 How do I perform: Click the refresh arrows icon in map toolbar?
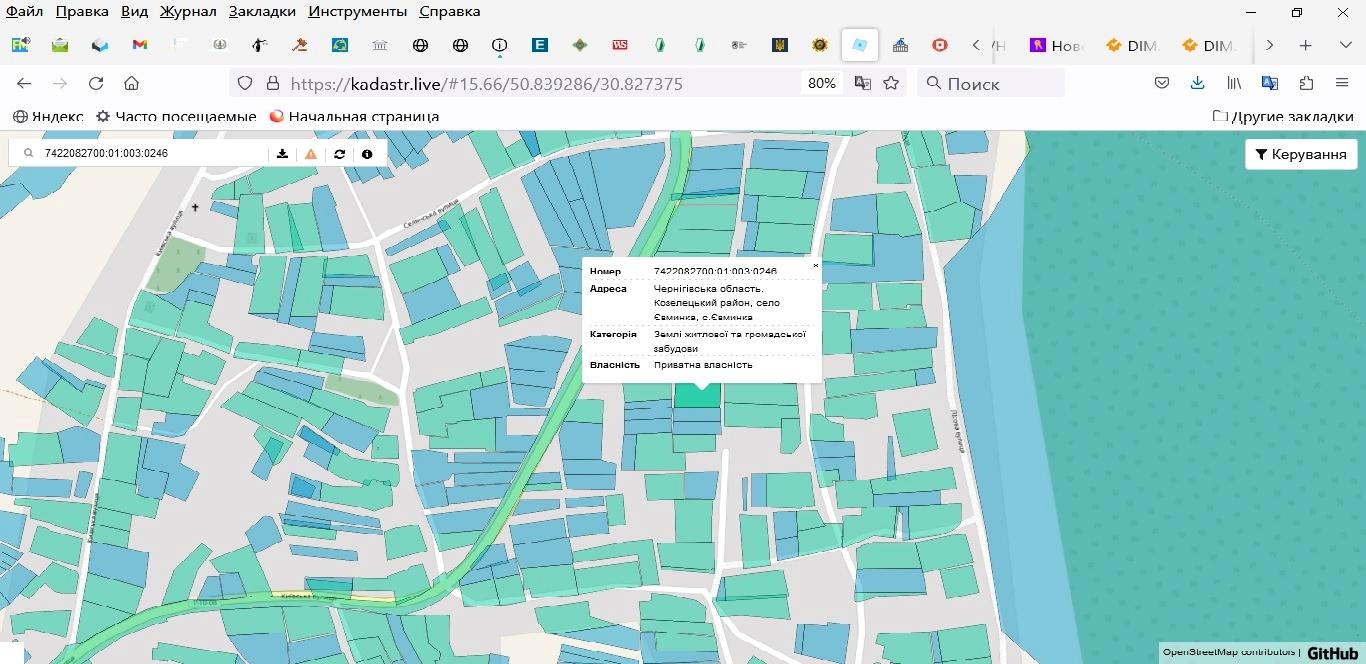click(339, 154)
